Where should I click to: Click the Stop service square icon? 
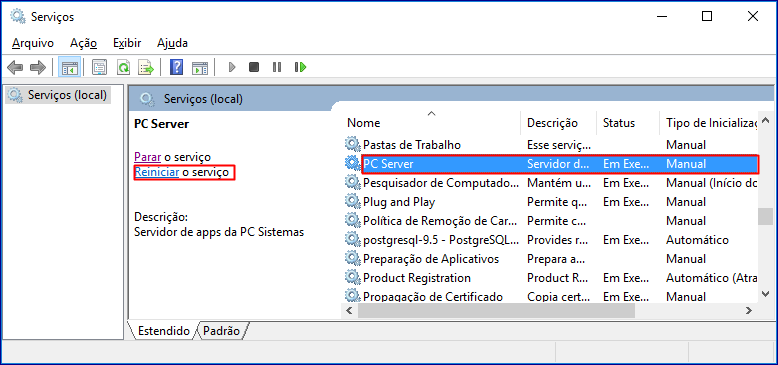pos(254,67)
